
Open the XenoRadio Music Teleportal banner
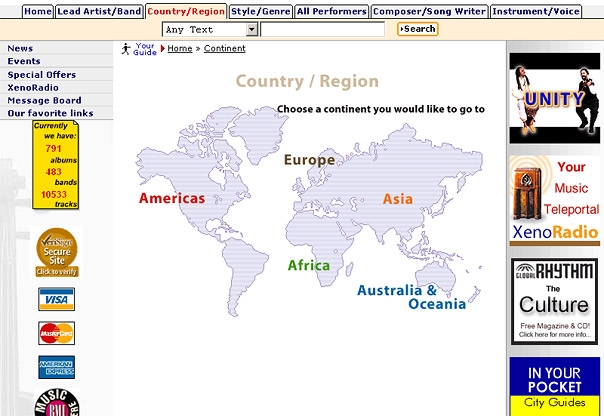coord(554,200)
